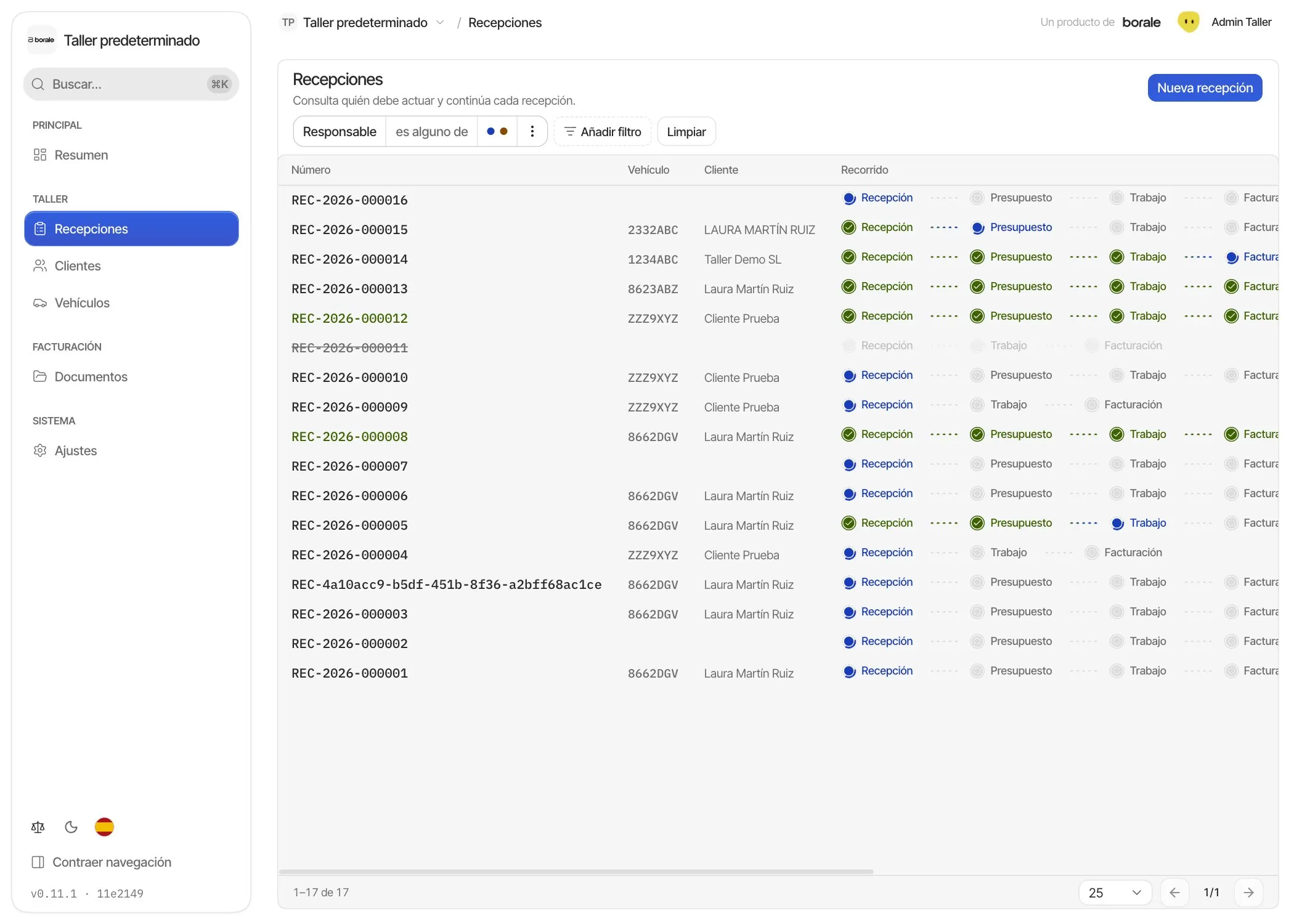Screen dimensions: 1294x924
Task: Select Recepciones in the sidebar
Action: pyautogui.click(x=131, y=229)
